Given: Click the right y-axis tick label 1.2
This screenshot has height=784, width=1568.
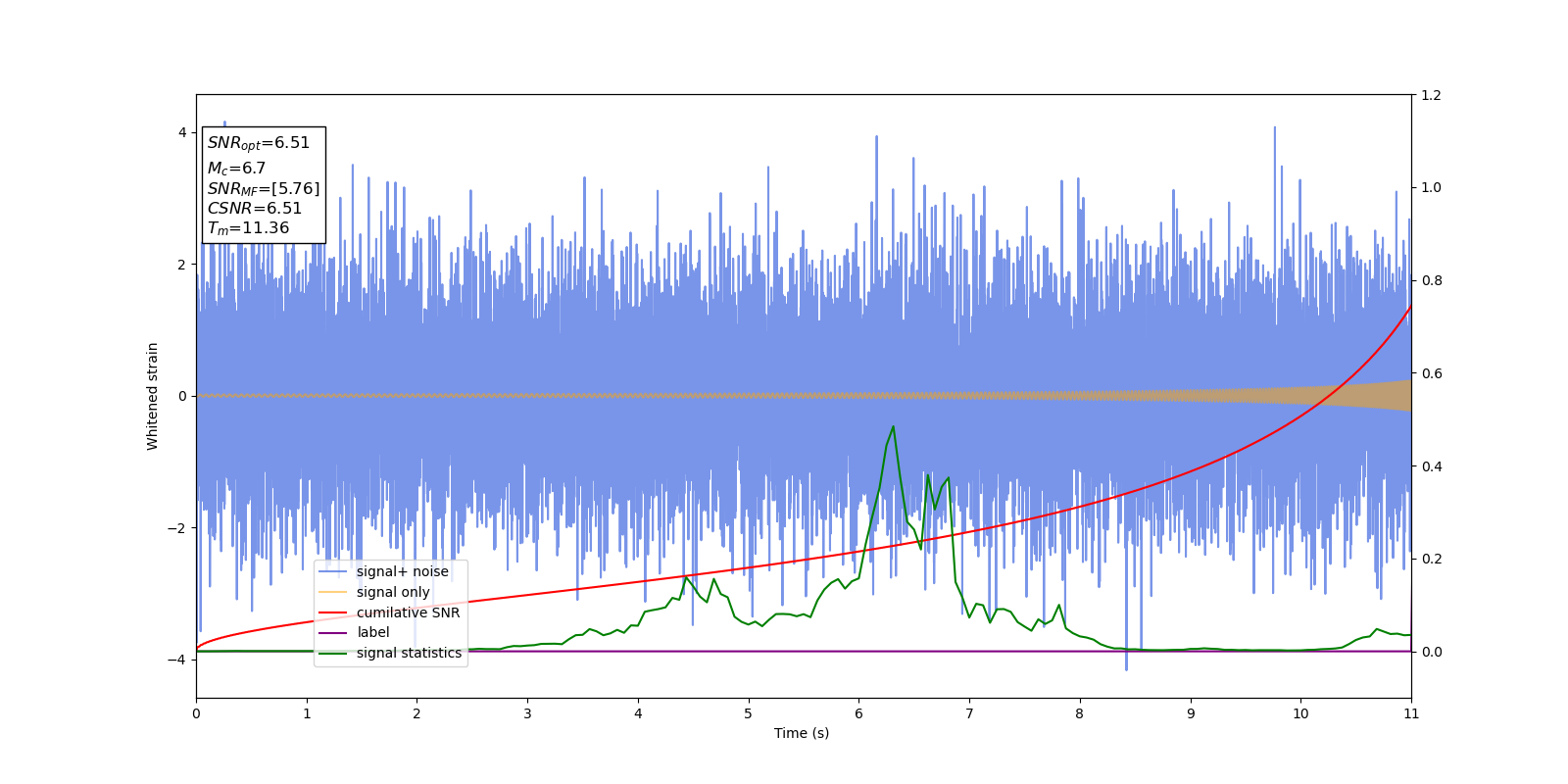Looking at the screenshot, I should 1431,95.
